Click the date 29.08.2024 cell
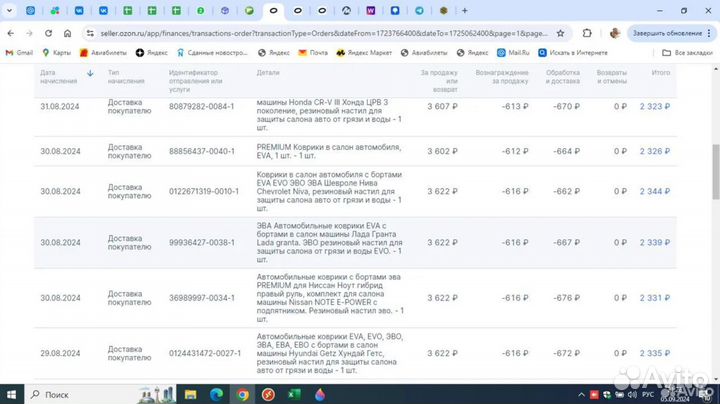 [60, 354]
